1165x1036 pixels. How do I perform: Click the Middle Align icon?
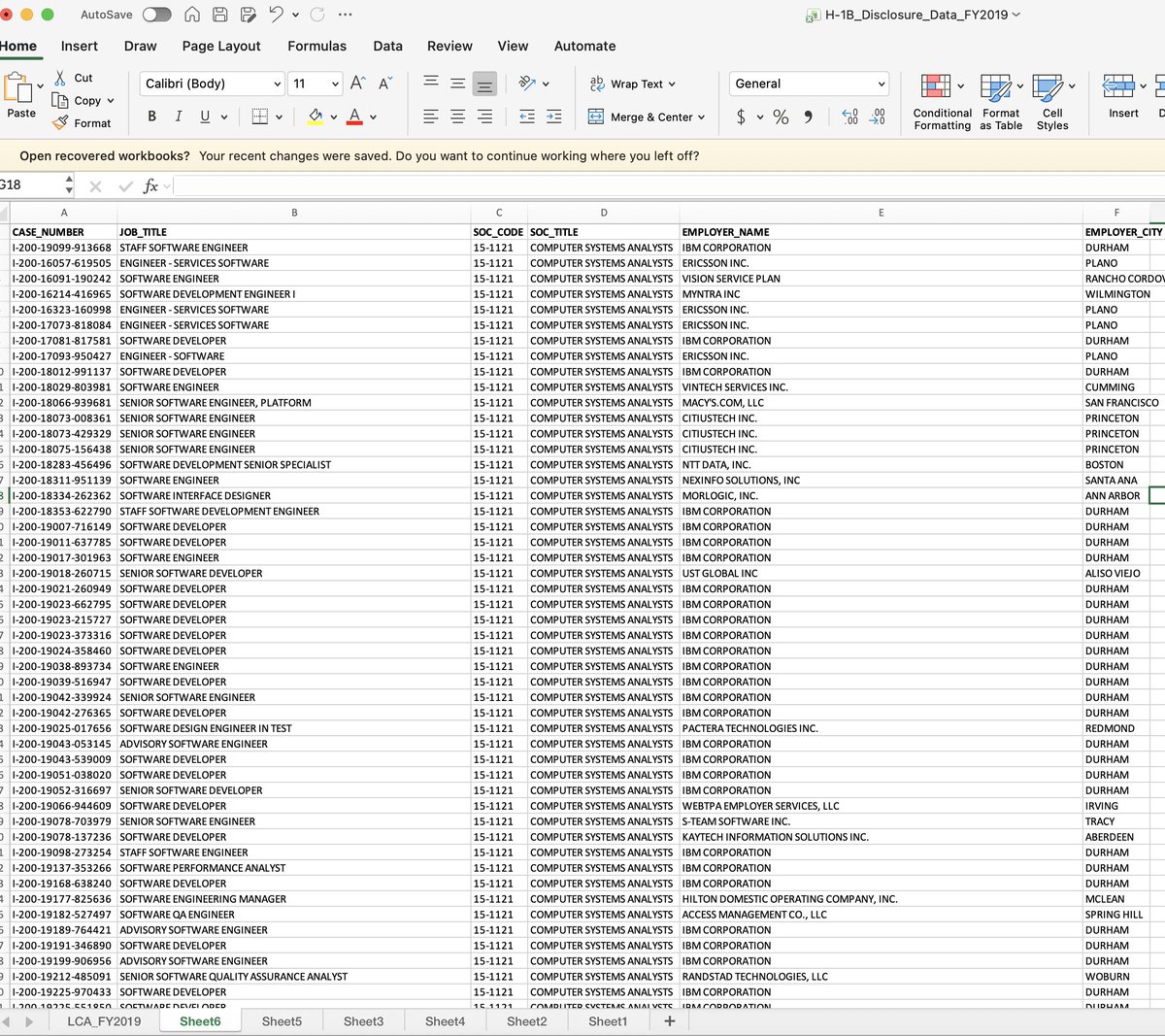pyautogui.click(x=457, y=84)
